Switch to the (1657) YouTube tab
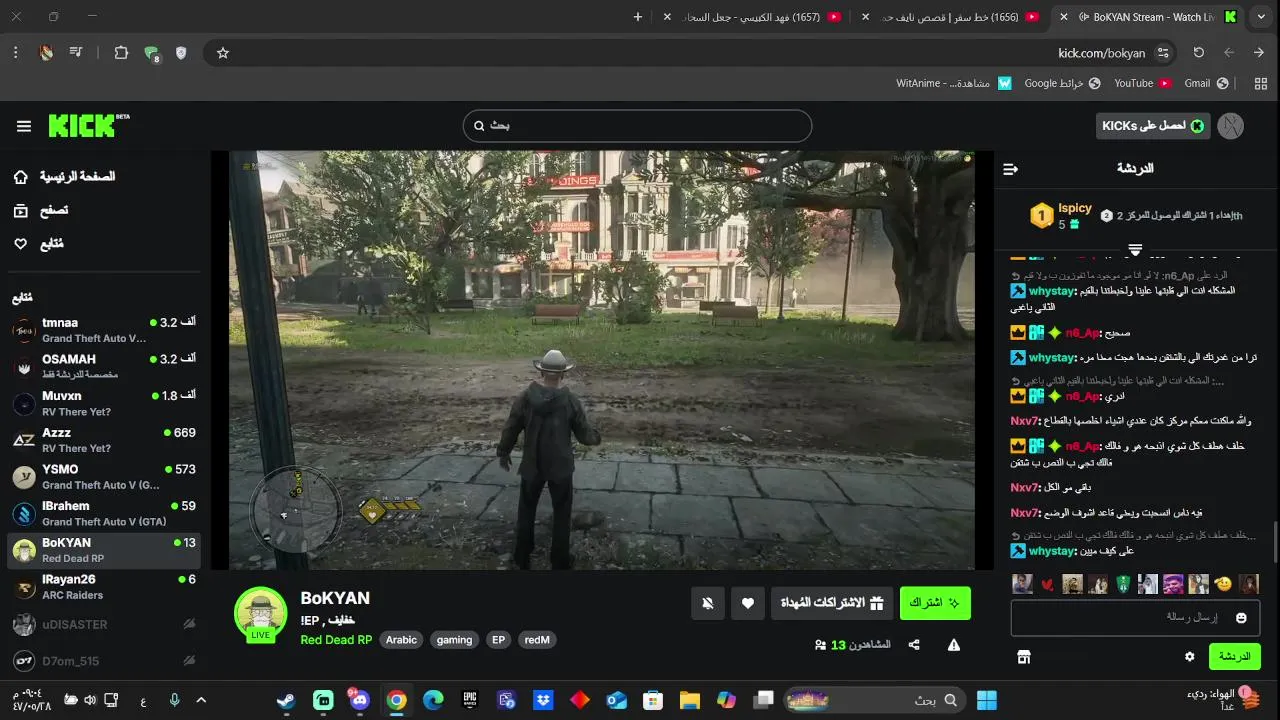Viewport: 1280px width, 720px height. click(752, 17)
